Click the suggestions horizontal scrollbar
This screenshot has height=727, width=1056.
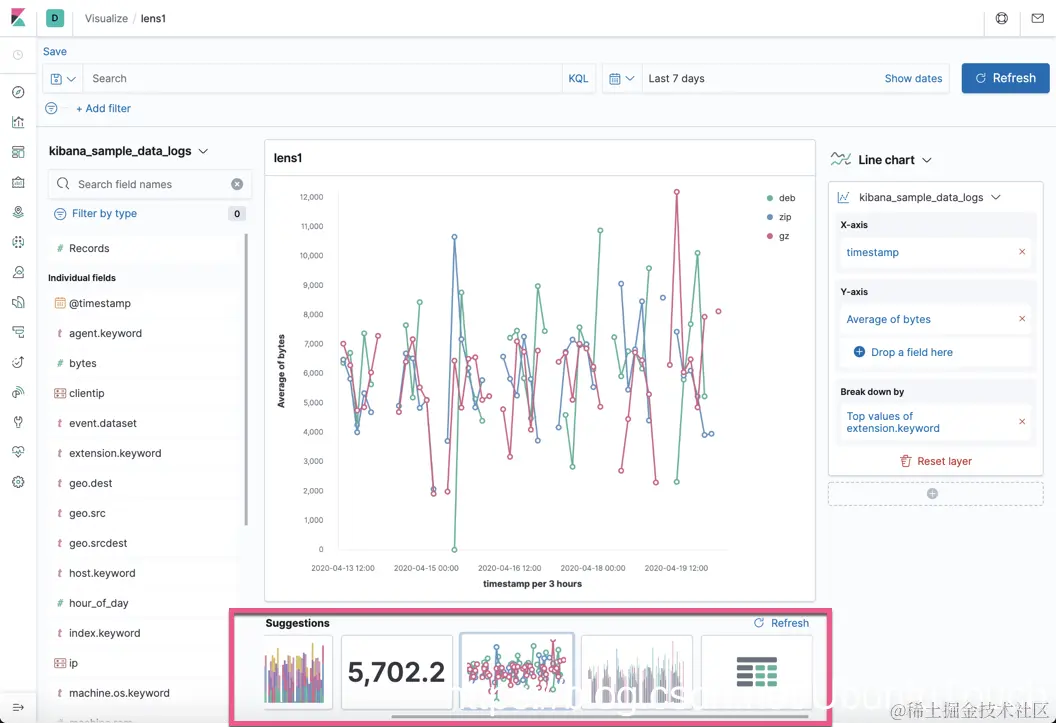599,717
